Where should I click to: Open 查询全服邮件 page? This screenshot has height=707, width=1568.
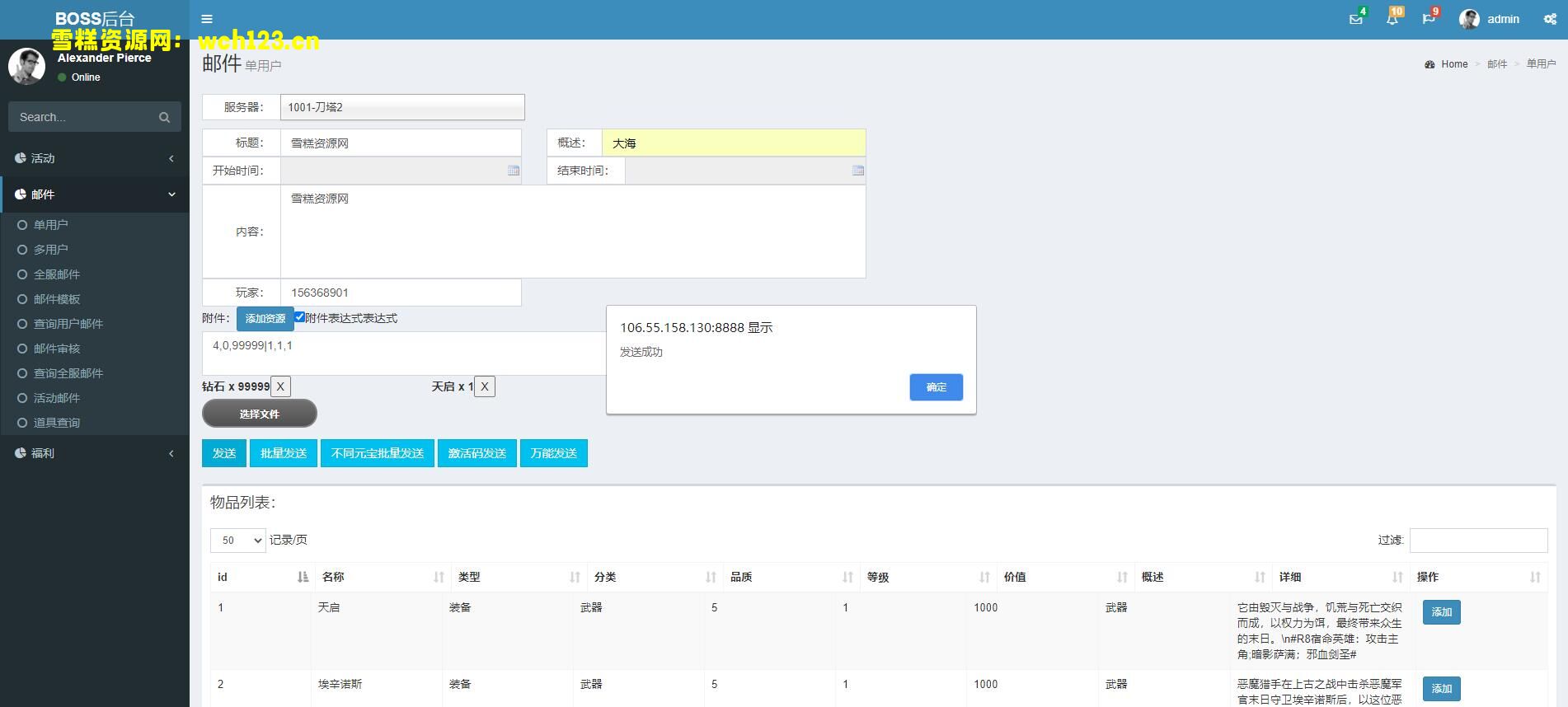[68, 373]
